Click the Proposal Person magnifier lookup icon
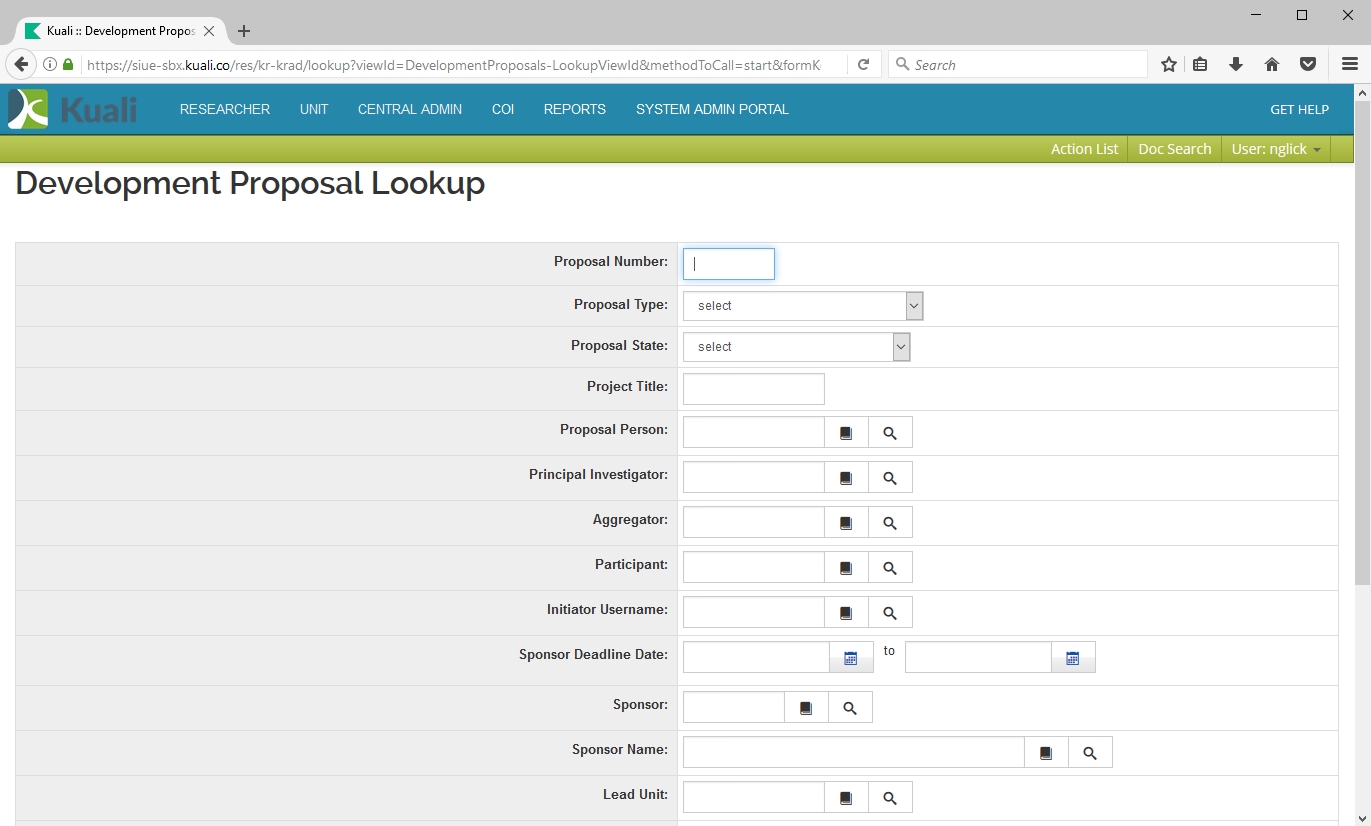This screenshot has height=826, width=1371. tap(890, 433)
